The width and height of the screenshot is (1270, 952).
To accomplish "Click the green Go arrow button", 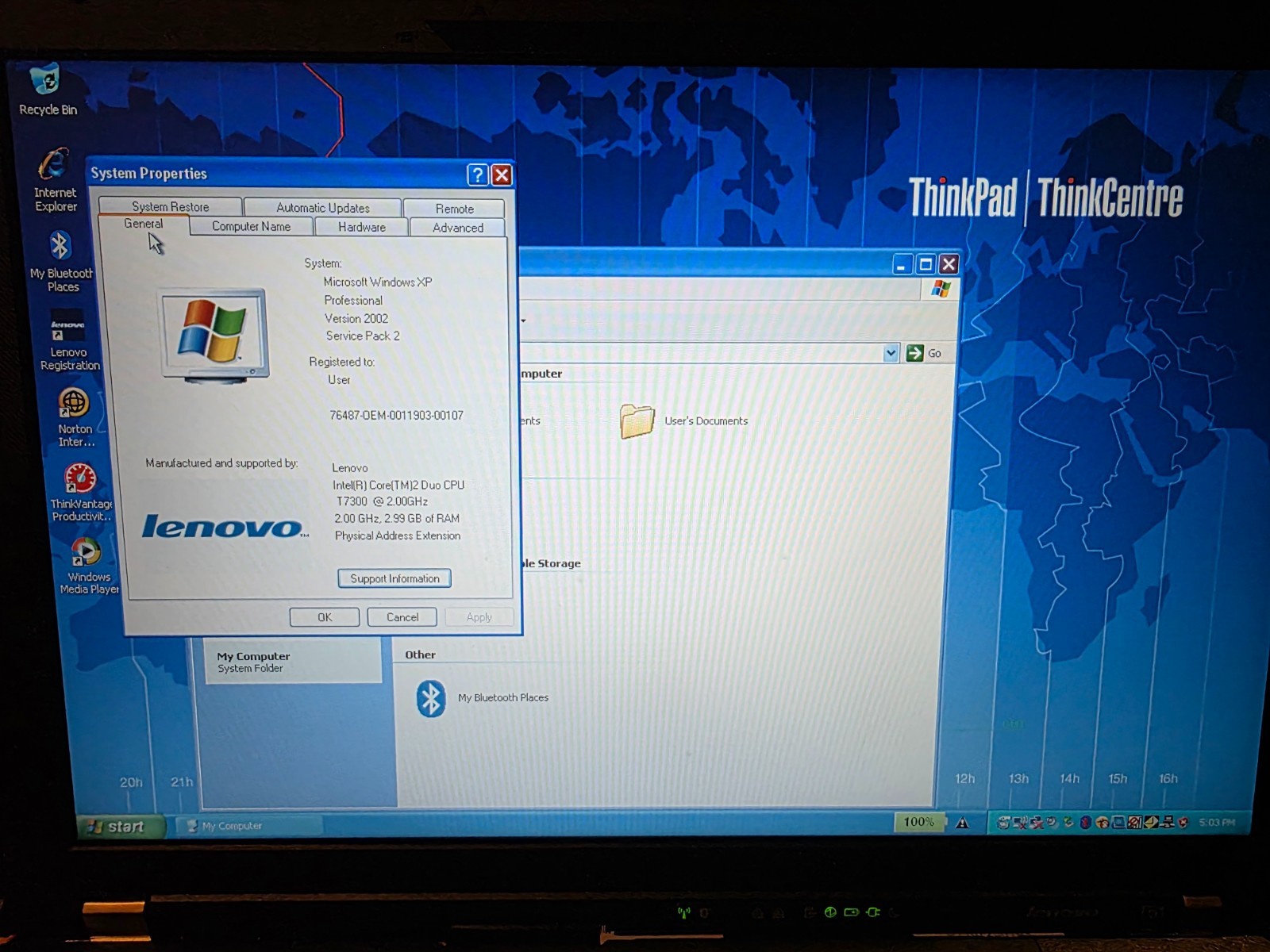I will coord(914,353).
